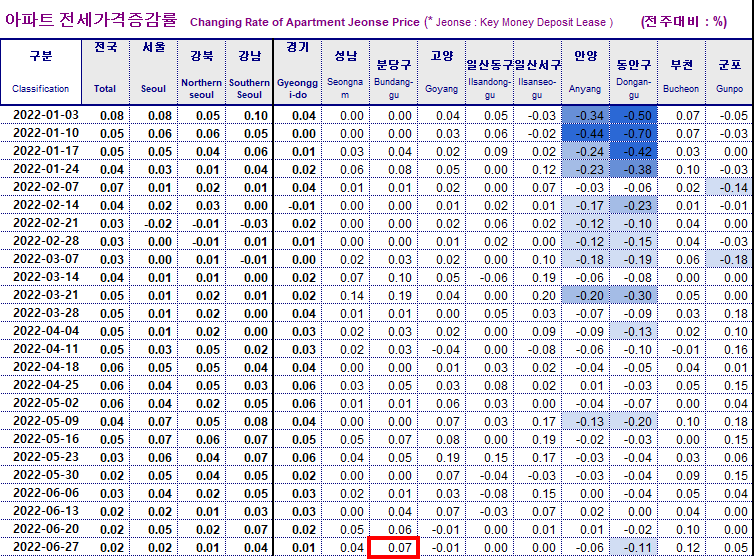Select the date cell 2022-02-07
The height and width of the screenshot is (559, 755).
(x=46, y=187)
